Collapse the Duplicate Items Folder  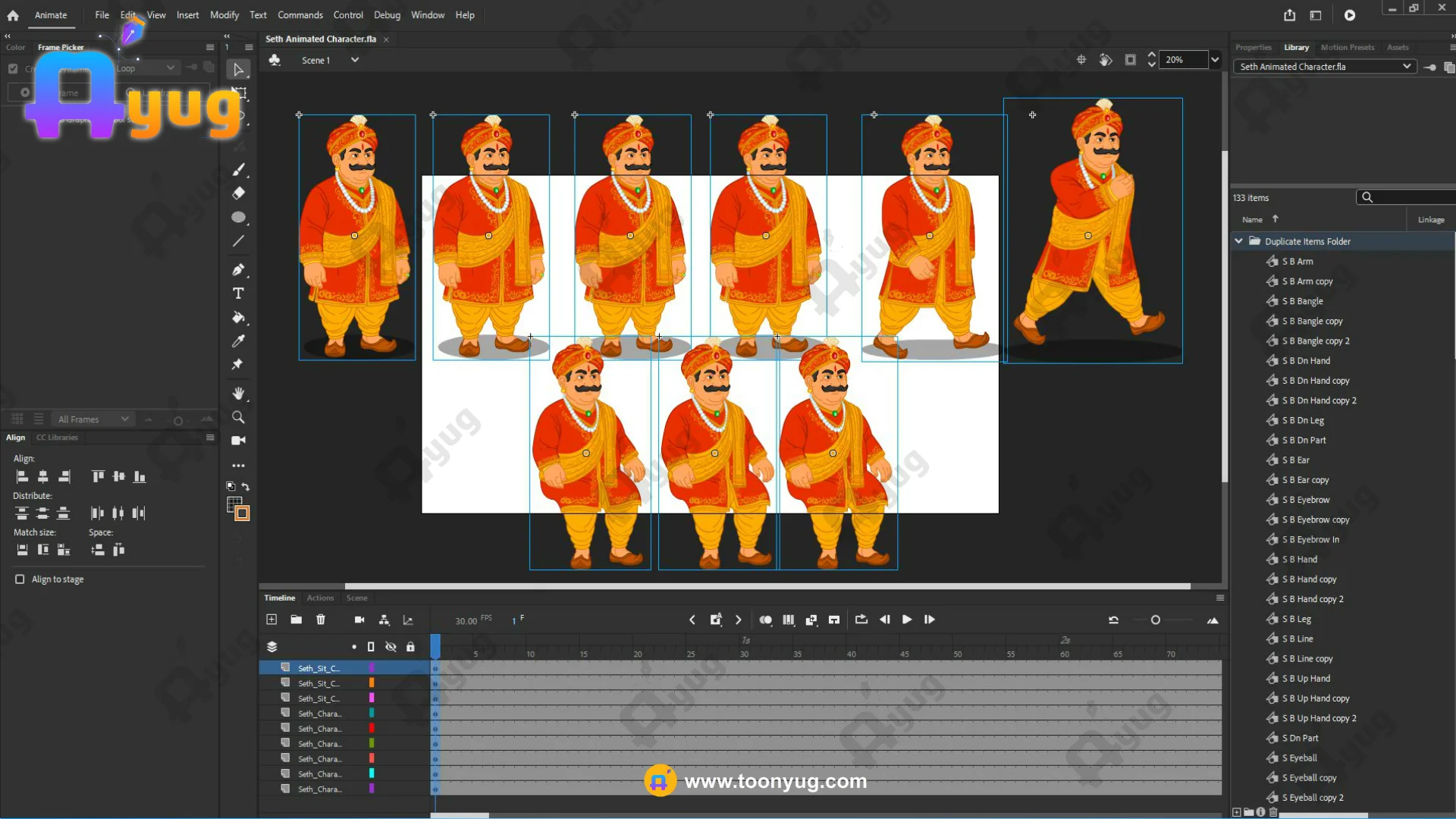pos(1239,241)
